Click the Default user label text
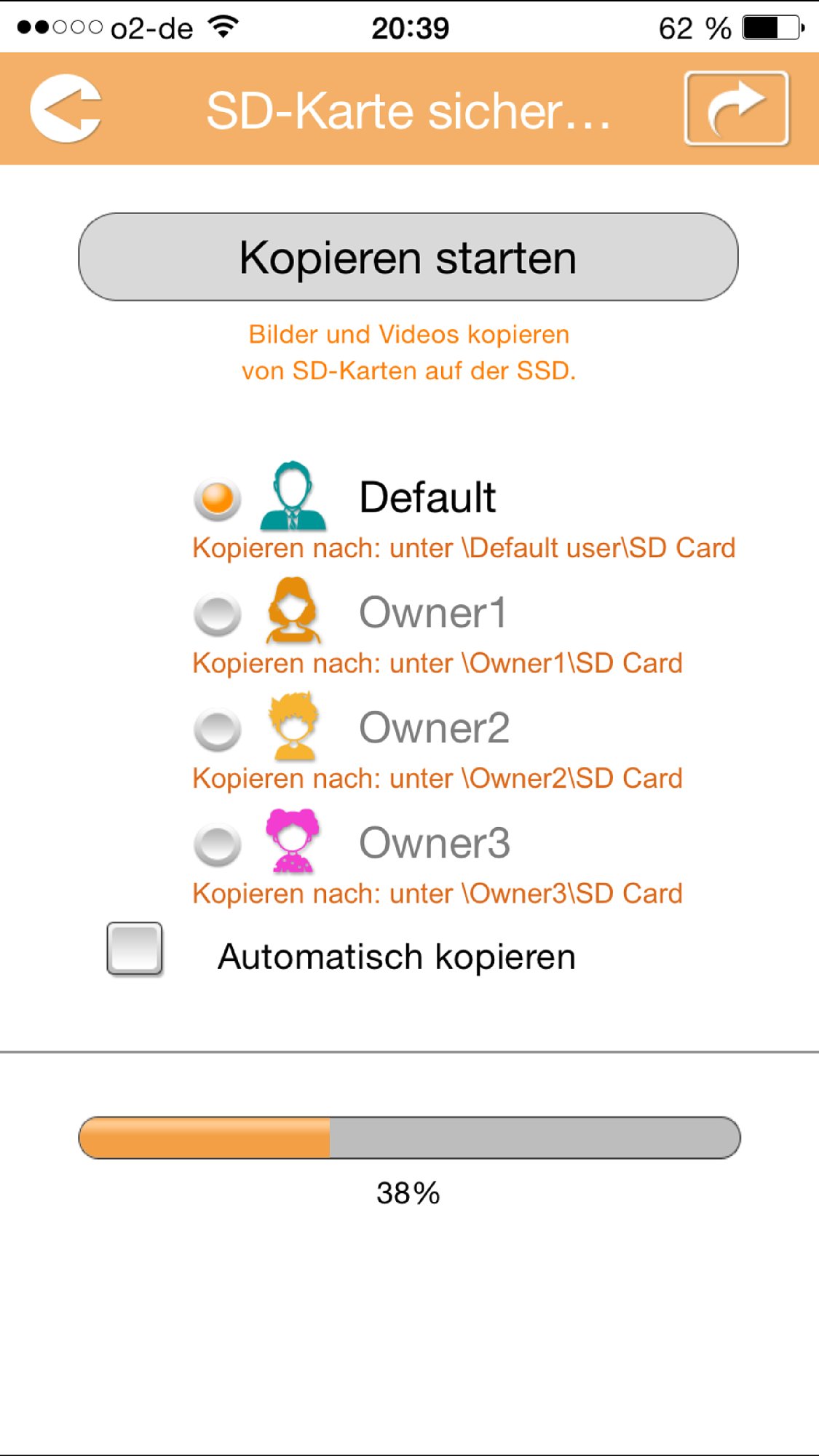The height and width of the screenshot is (1456, 819). tap(427, 497)
